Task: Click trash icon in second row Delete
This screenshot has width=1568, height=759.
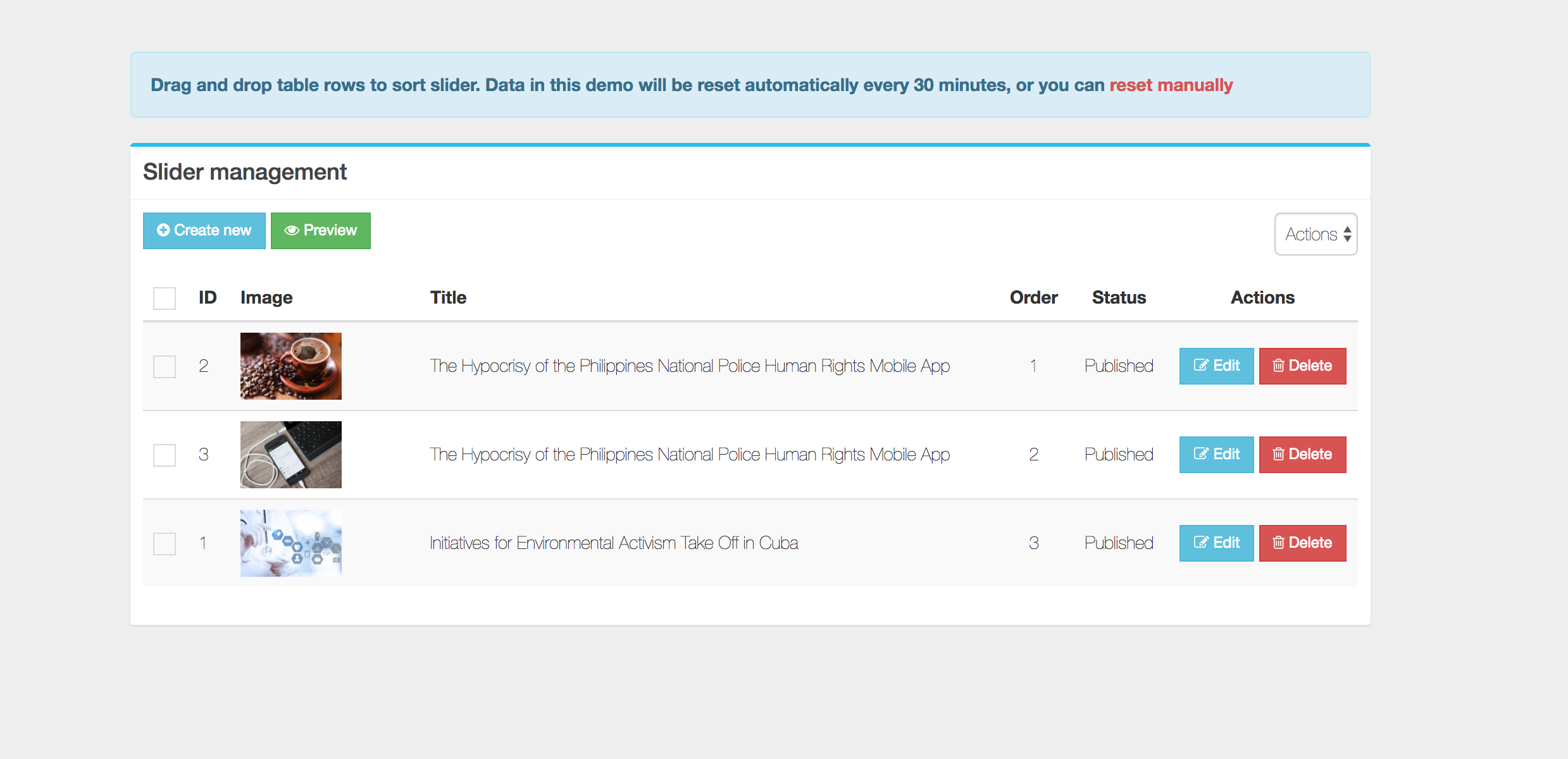Action: click(1278, 454)
